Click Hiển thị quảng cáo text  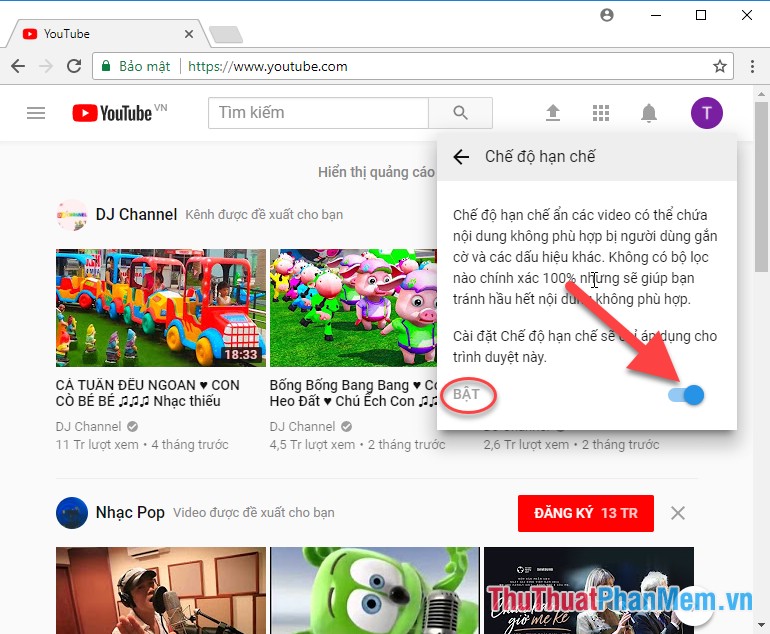[376, 172]
